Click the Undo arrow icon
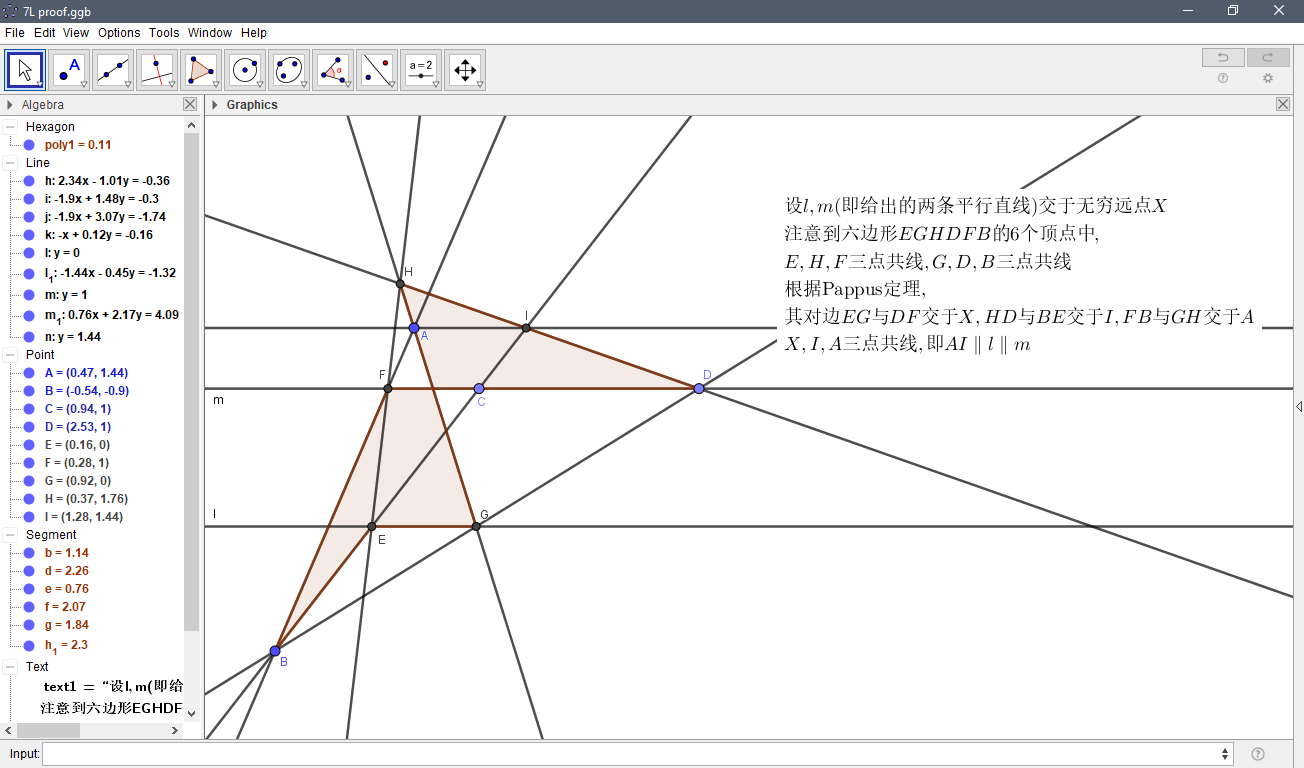1304x768 pixels. 1222,57
